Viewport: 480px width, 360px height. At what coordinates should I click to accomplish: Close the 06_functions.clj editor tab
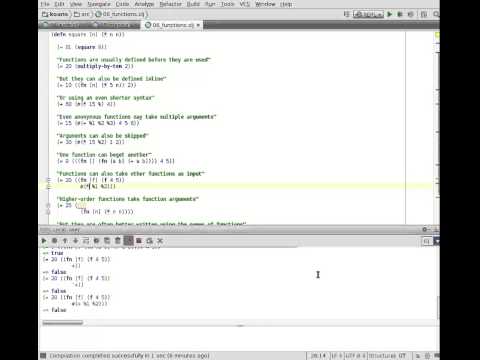click(198, 25)
